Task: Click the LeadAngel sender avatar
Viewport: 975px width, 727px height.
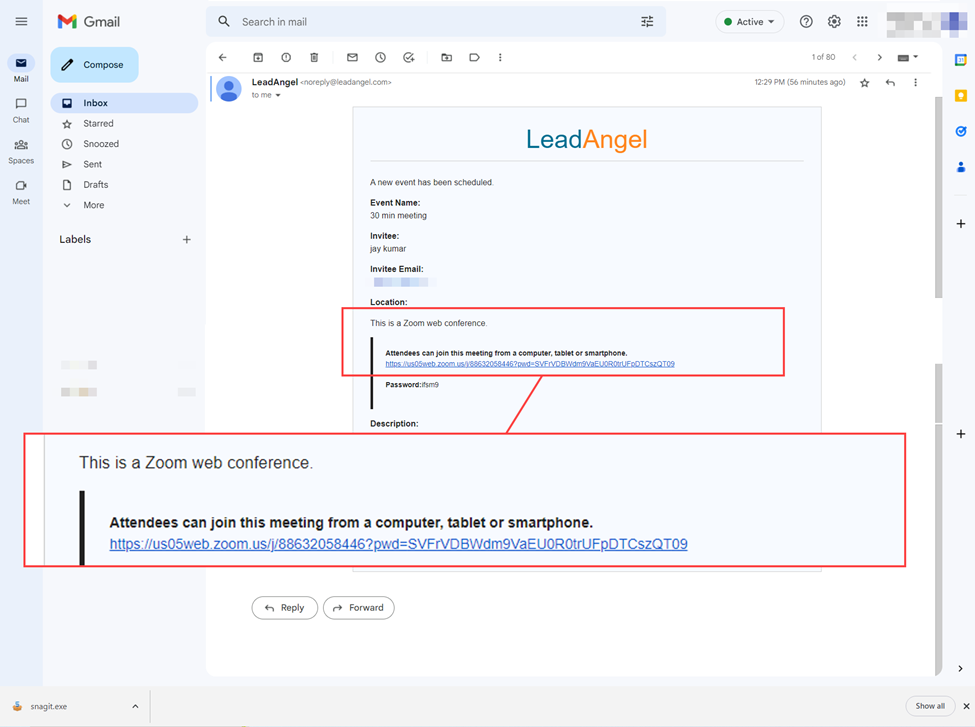Action: [229, 89]
